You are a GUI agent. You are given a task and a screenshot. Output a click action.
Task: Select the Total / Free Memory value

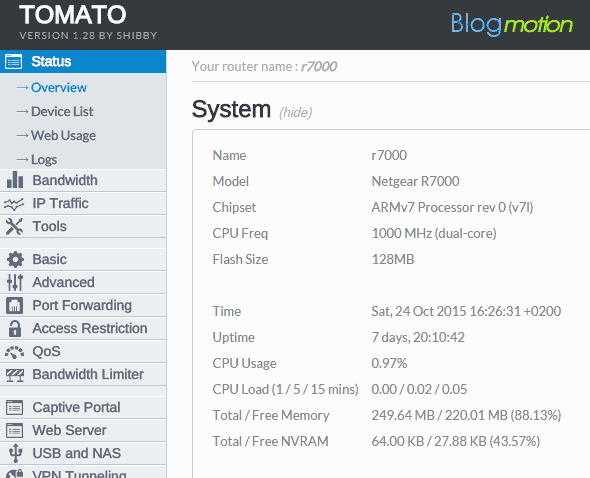pos(466,415)
